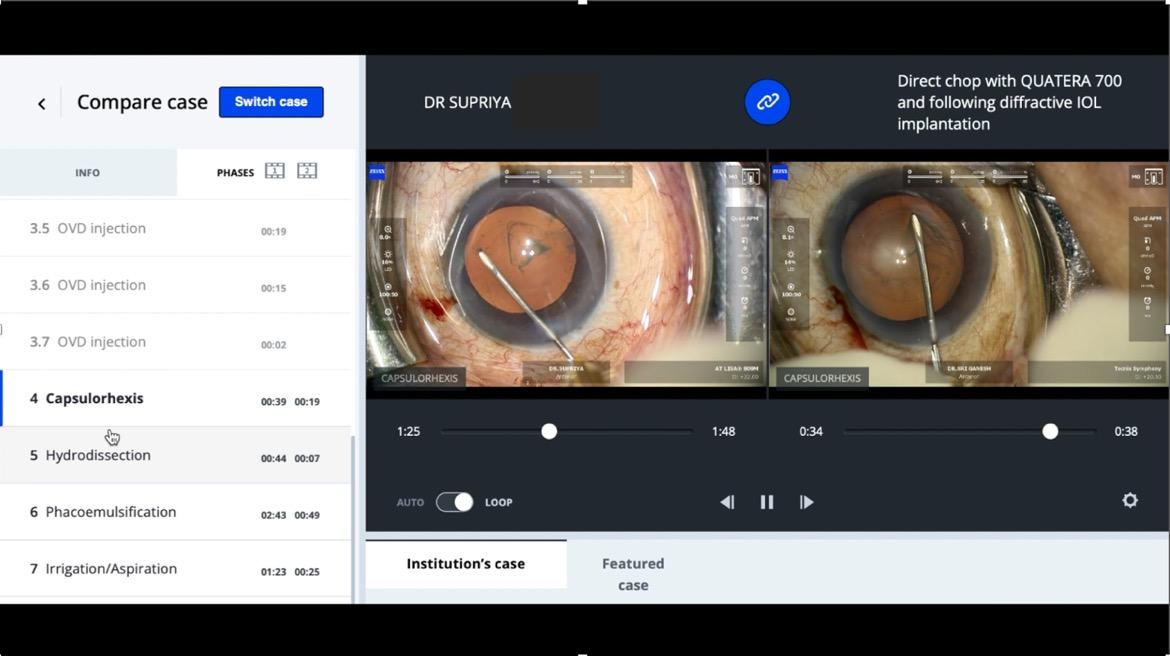Select the 7 Irrigation/Aspiration phase

click(x=175, y=569)
